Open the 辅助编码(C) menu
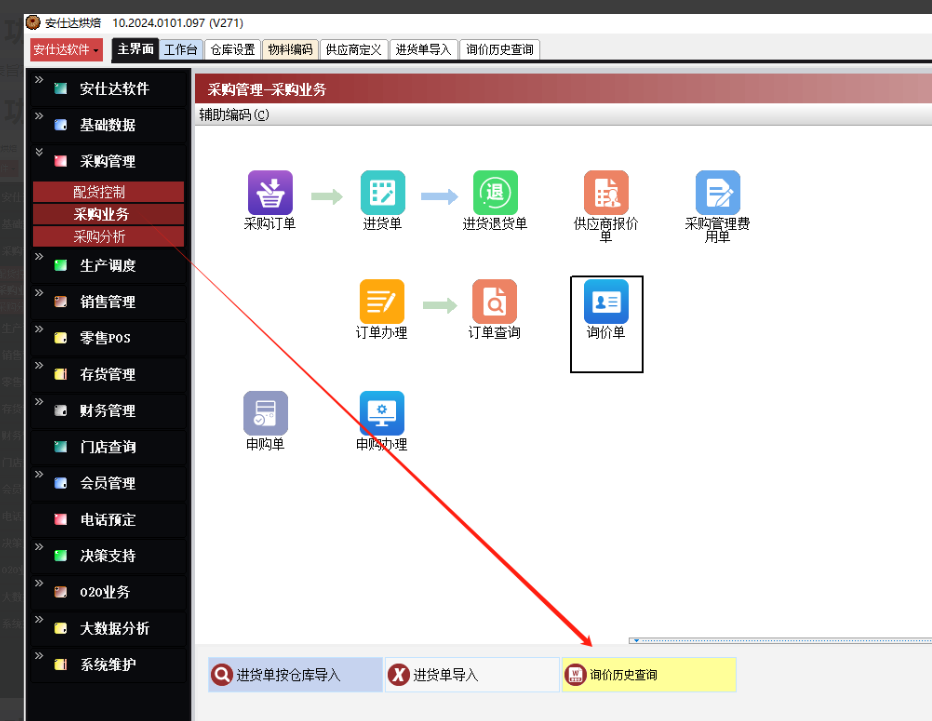 pos(234,115)
